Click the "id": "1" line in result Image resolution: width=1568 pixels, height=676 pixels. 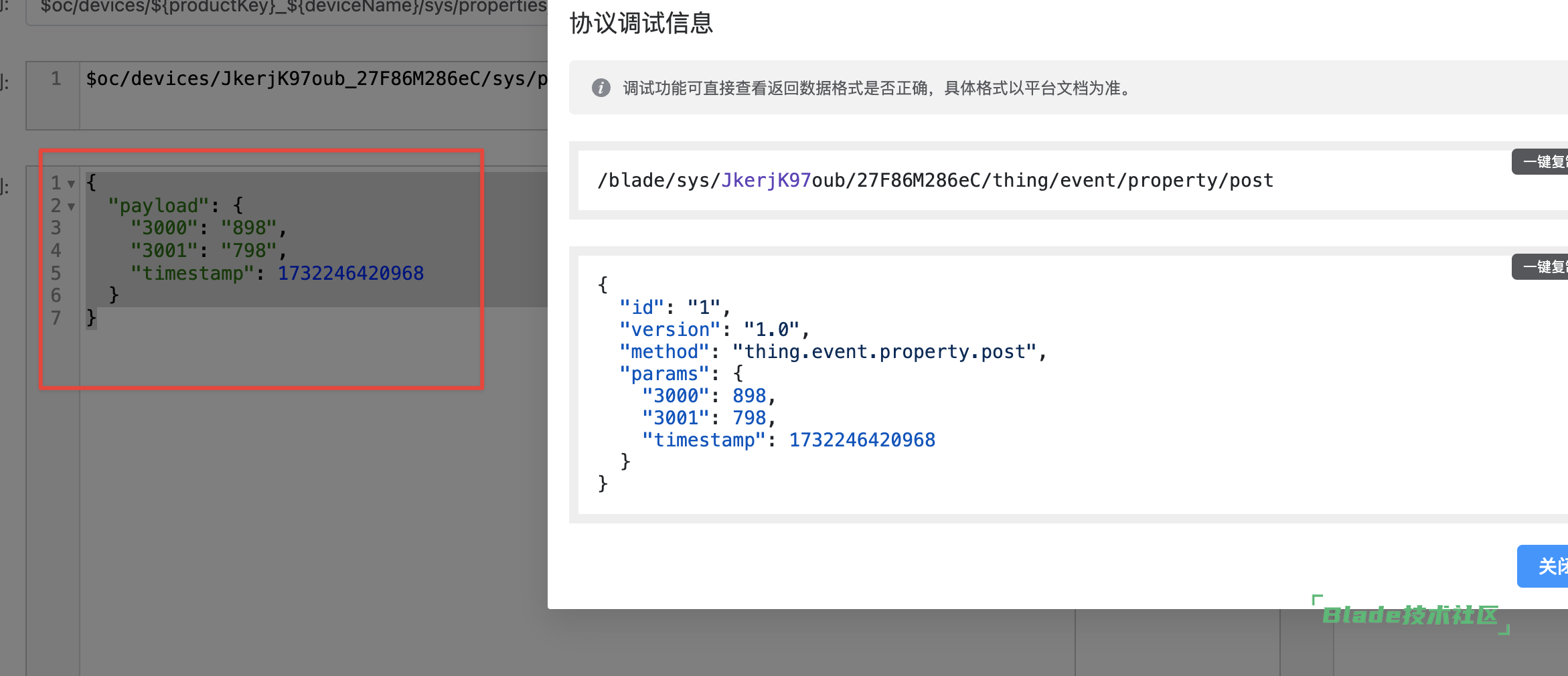(x=675, y=307)
